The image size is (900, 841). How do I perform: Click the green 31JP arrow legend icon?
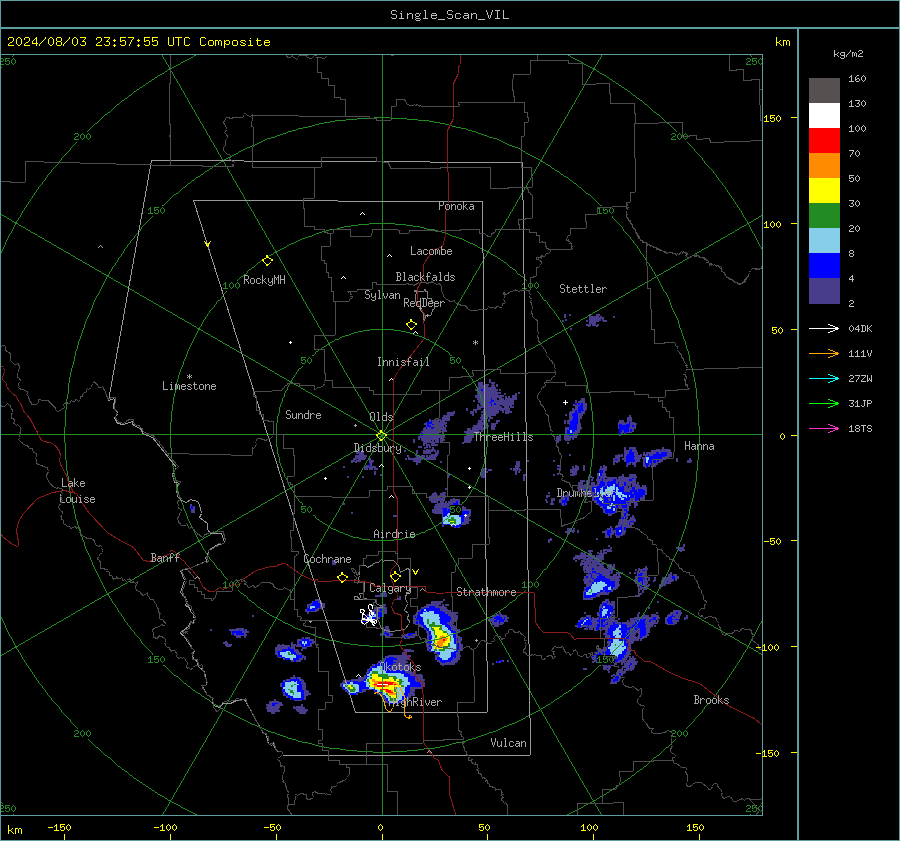pyautogui.click(x=824, y=404)
